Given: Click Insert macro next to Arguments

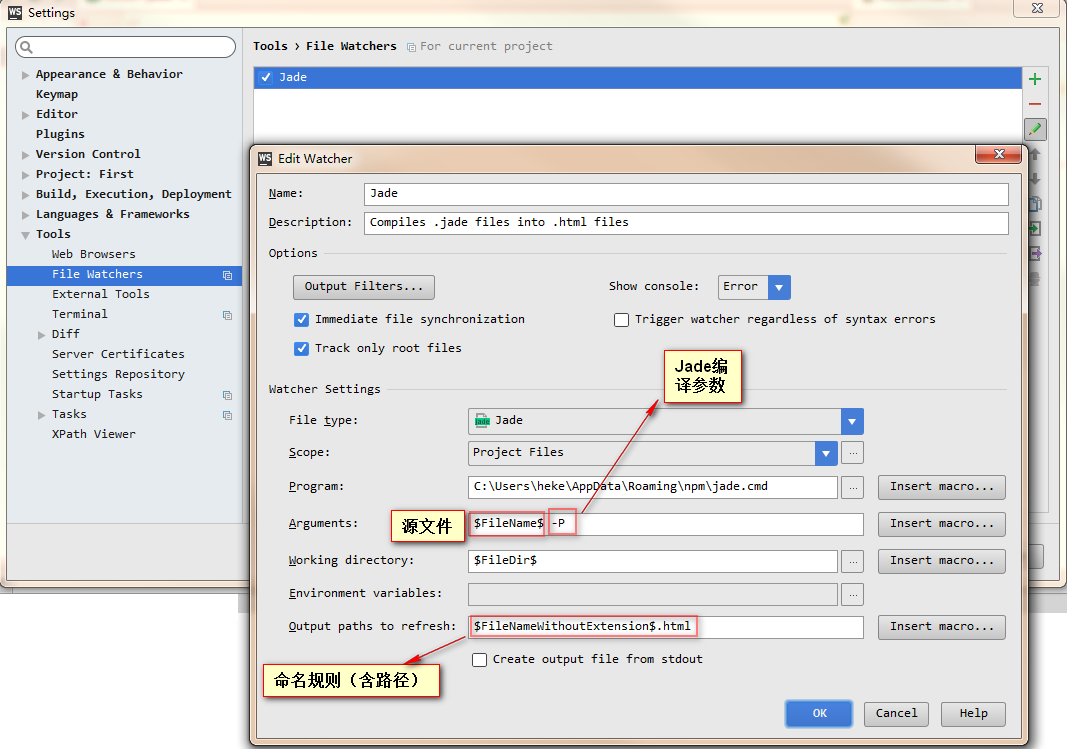Looking at the screenshot, I should pos(941,524).
